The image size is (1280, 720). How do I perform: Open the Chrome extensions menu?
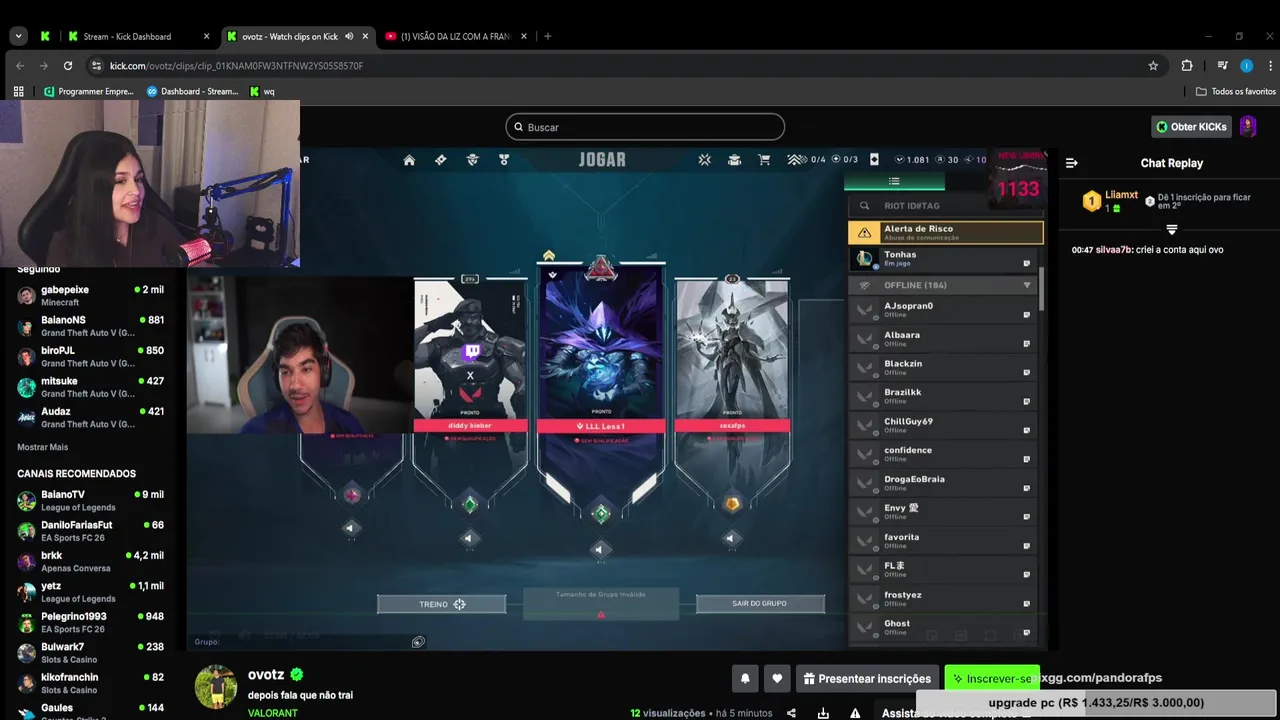pos(1187,66)
